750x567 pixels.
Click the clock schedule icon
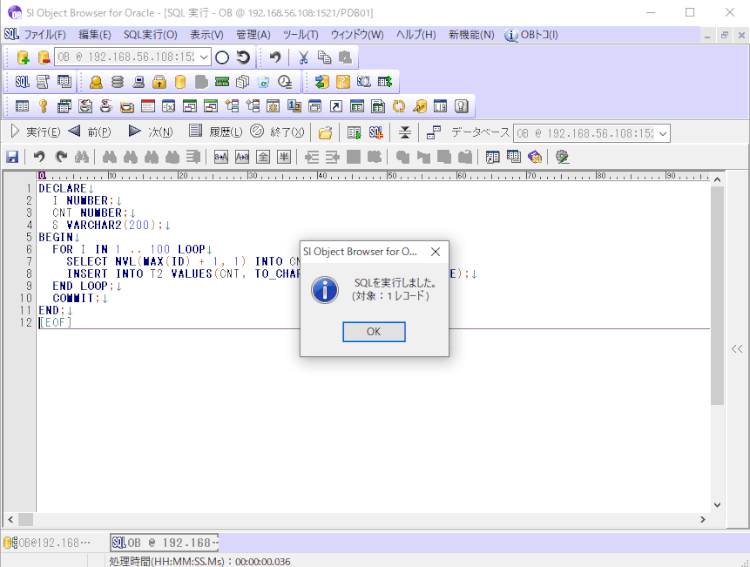[x=285, y=82]
